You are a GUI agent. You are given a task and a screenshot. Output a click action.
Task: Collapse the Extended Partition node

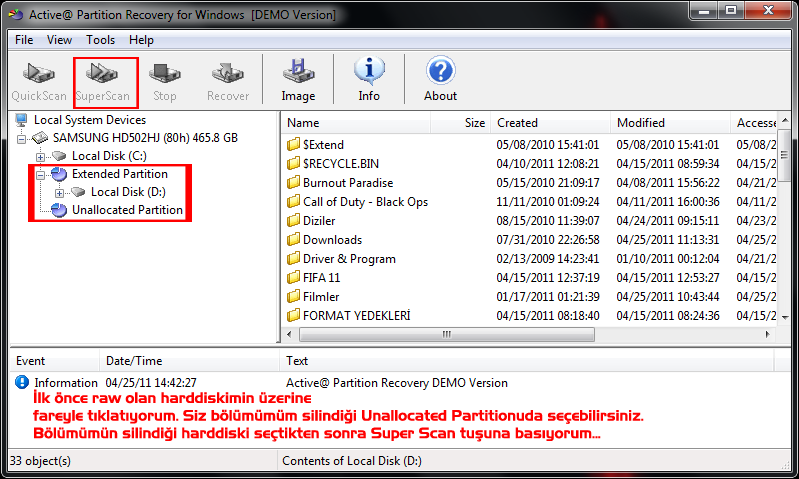(40, 175)
